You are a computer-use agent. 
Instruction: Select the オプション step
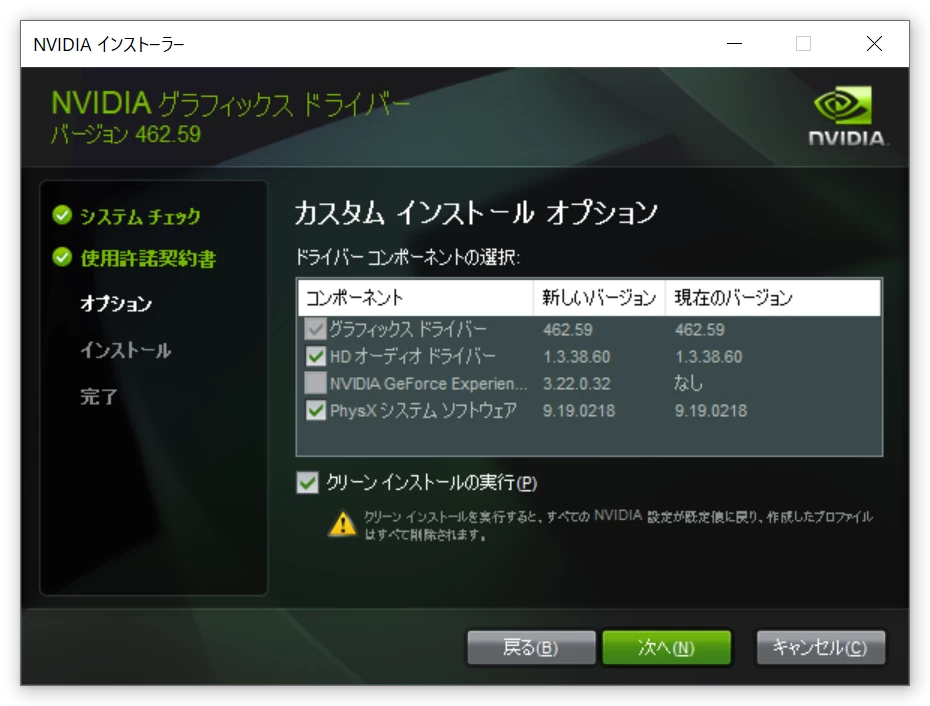pos(116,304)
